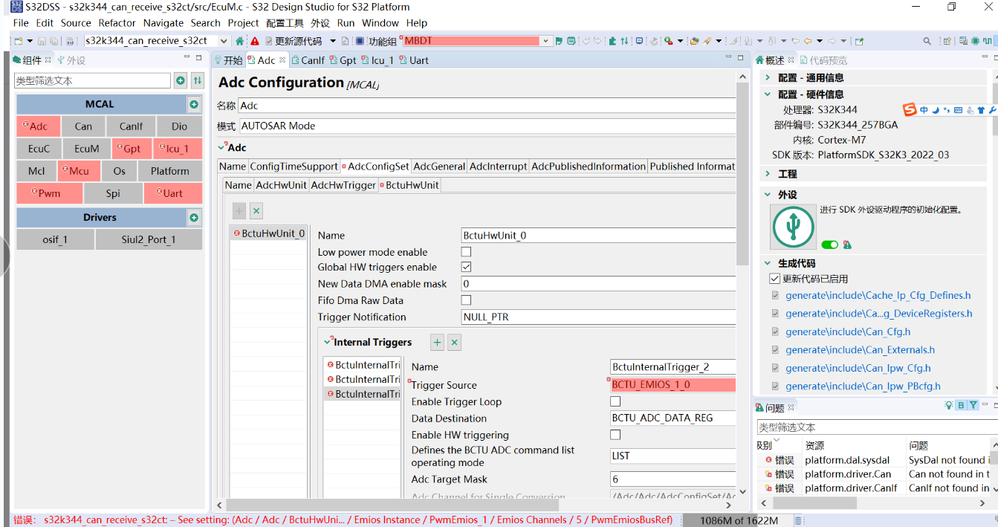Add a new Drivers component with plus icon
Viewport: 998px width, 527px height.
[193, 218]
